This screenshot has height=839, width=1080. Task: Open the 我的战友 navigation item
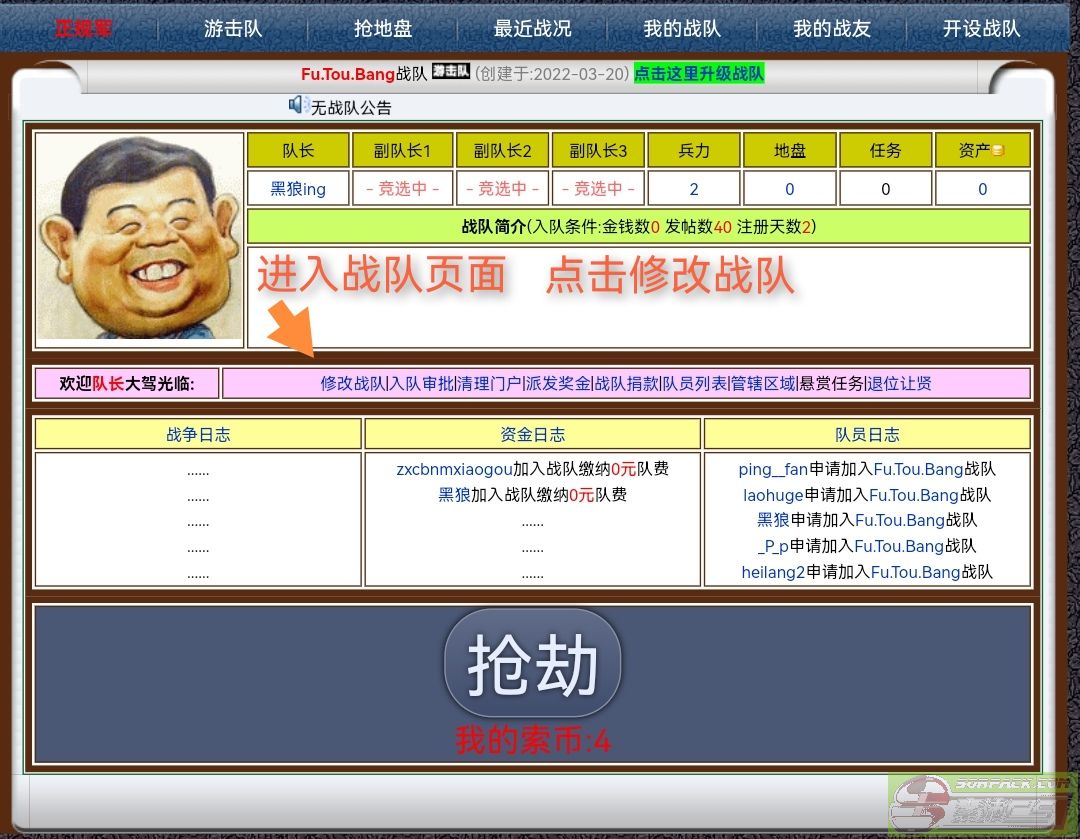tap(832, 29)
